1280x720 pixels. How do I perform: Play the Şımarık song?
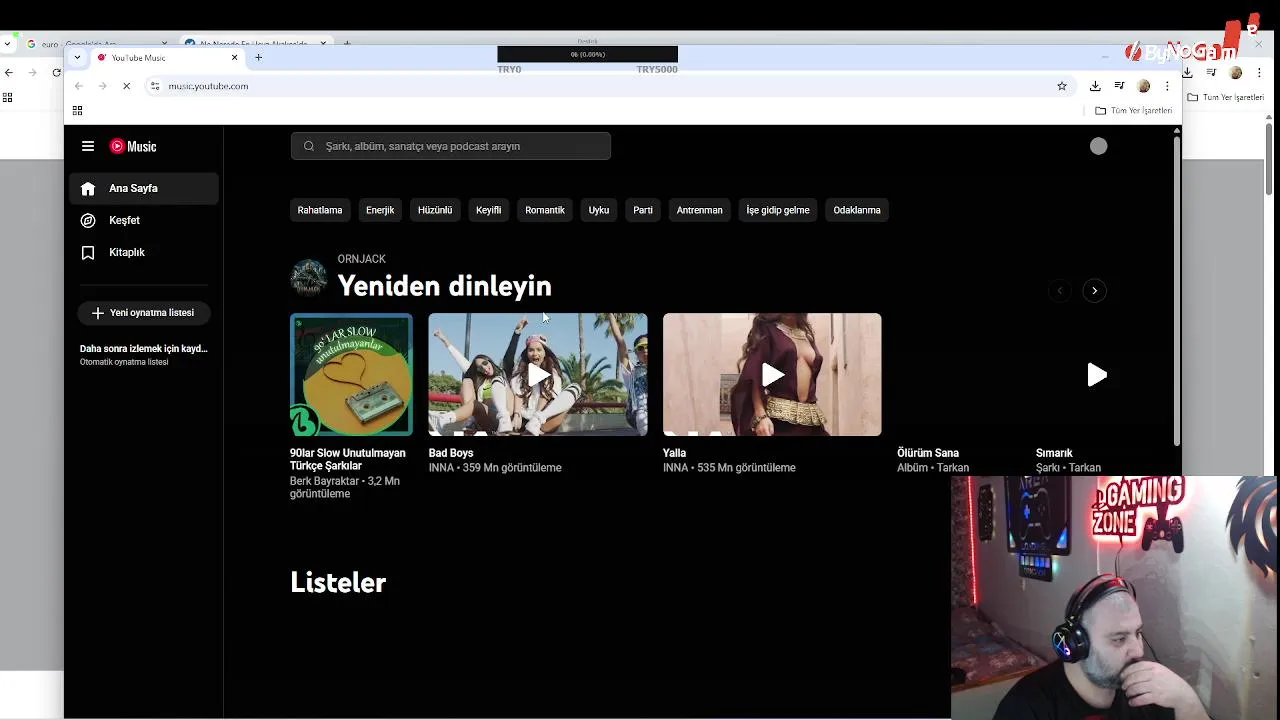coord(1096,375)
